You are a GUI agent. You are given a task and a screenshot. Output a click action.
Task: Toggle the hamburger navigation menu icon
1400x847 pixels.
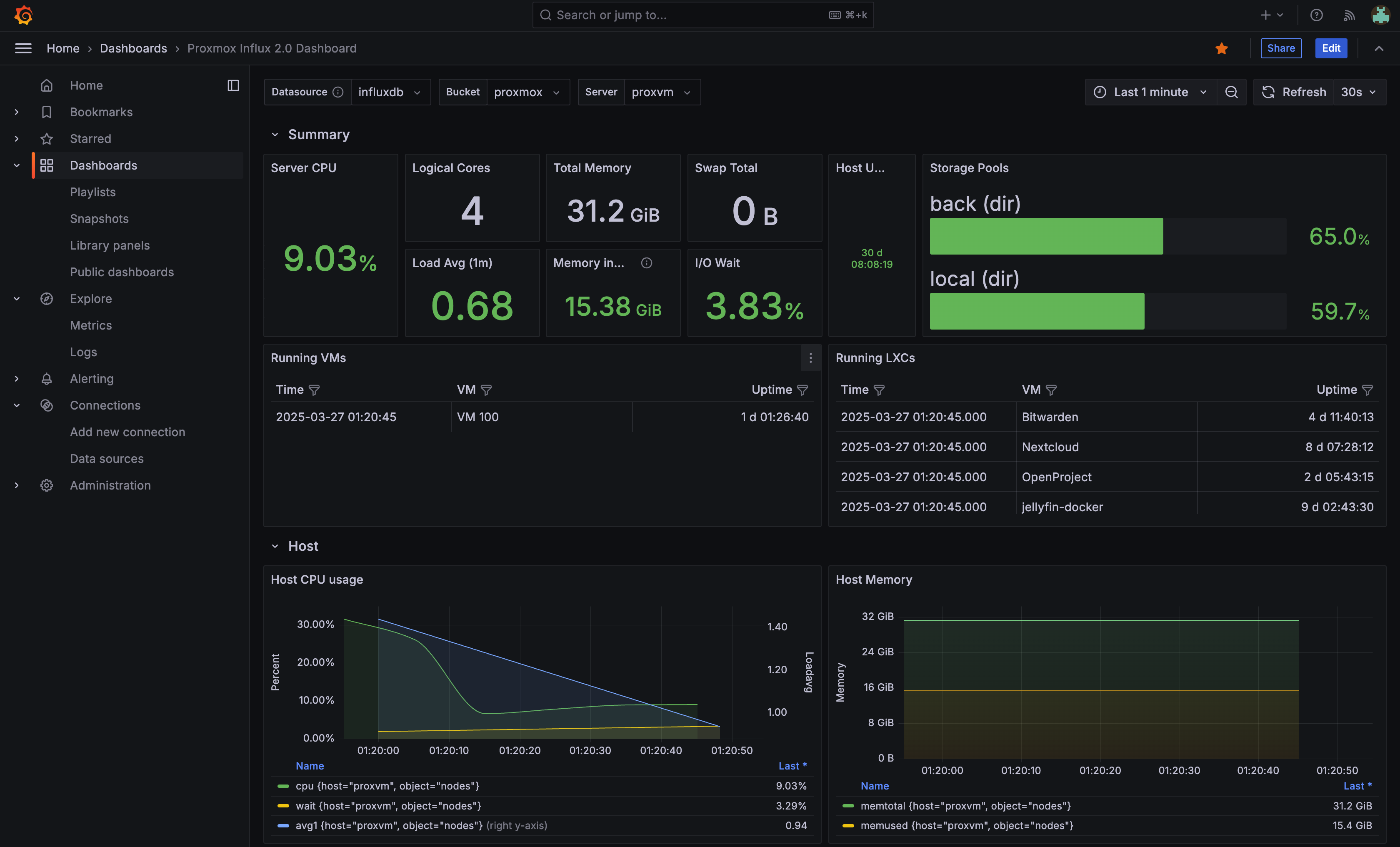pyautogui.click(x=23, y=48)
